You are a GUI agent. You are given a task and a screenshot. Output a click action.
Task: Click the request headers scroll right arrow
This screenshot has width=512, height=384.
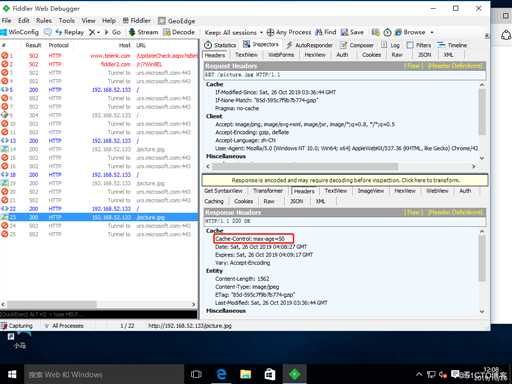pyautogui.click(x=474, y=166)
